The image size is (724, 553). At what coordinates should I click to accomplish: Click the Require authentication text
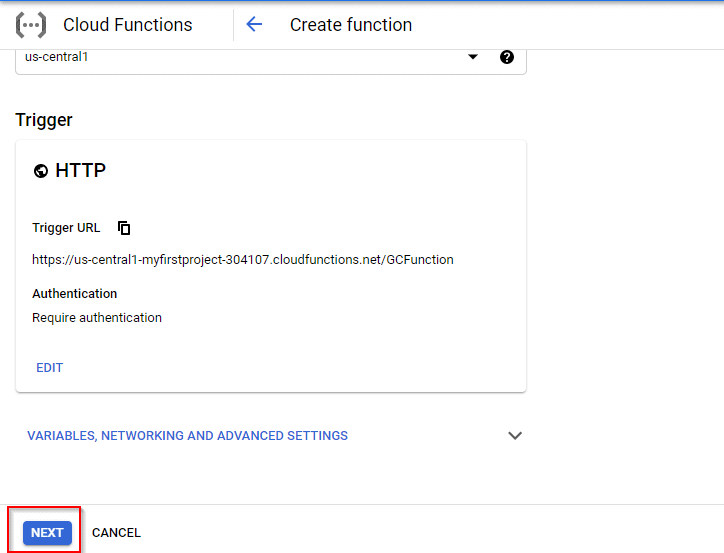(x=97, y=318)
